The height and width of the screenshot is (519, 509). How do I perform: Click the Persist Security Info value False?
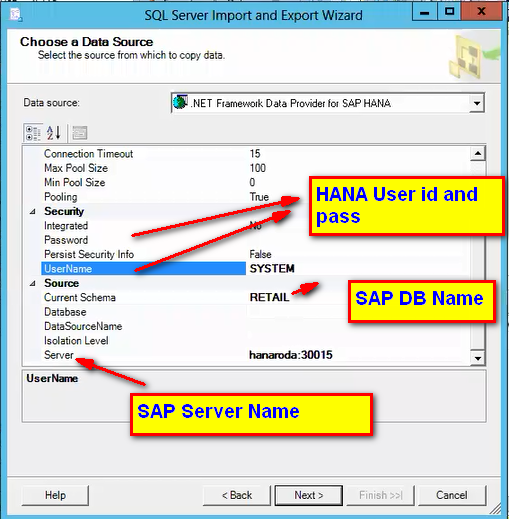coord(260,255)
